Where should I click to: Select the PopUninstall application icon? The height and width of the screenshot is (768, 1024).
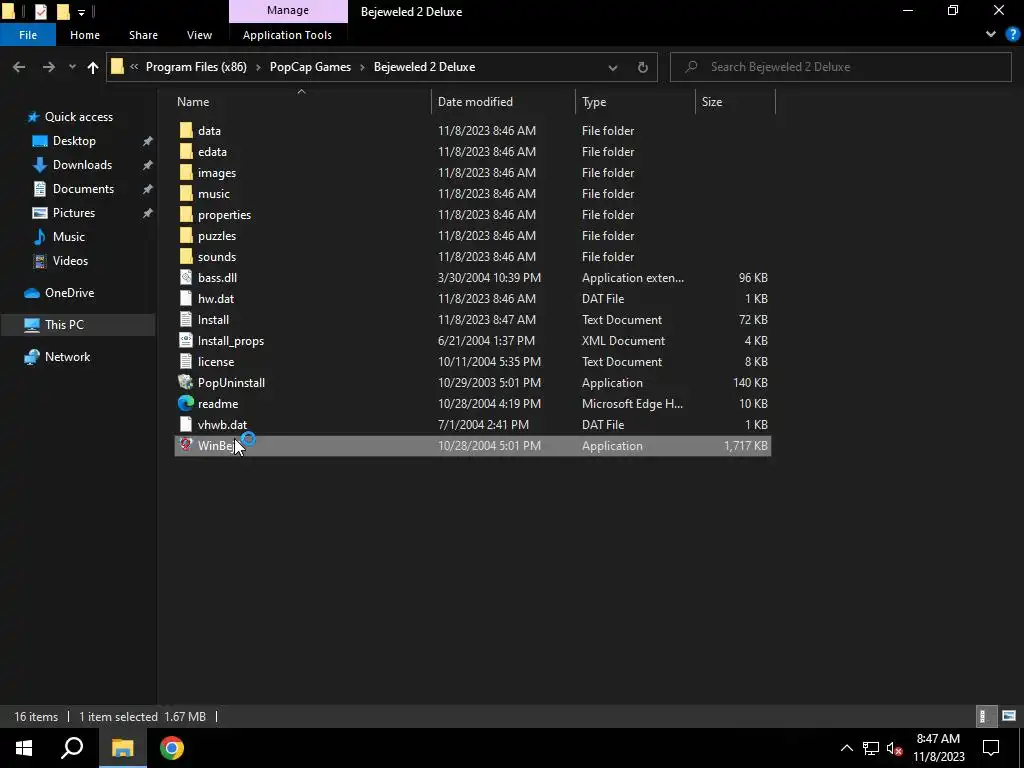coord(186,382)
